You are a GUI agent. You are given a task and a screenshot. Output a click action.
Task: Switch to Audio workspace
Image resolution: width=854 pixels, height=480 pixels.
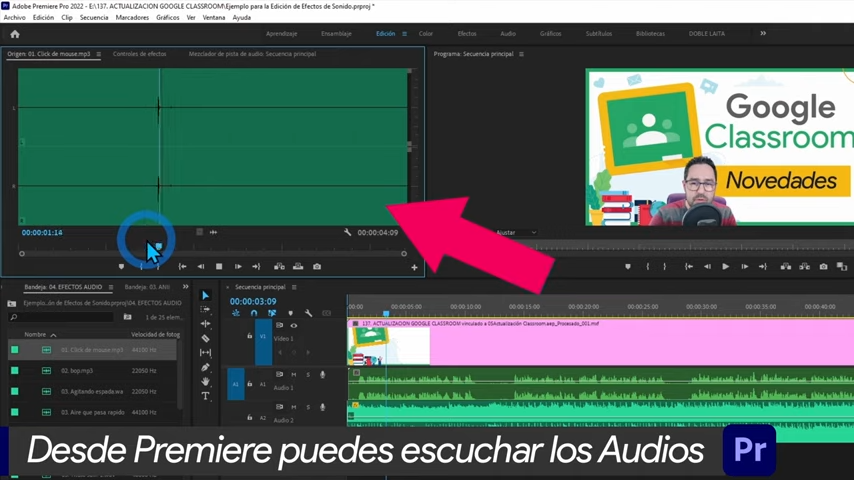508,34
